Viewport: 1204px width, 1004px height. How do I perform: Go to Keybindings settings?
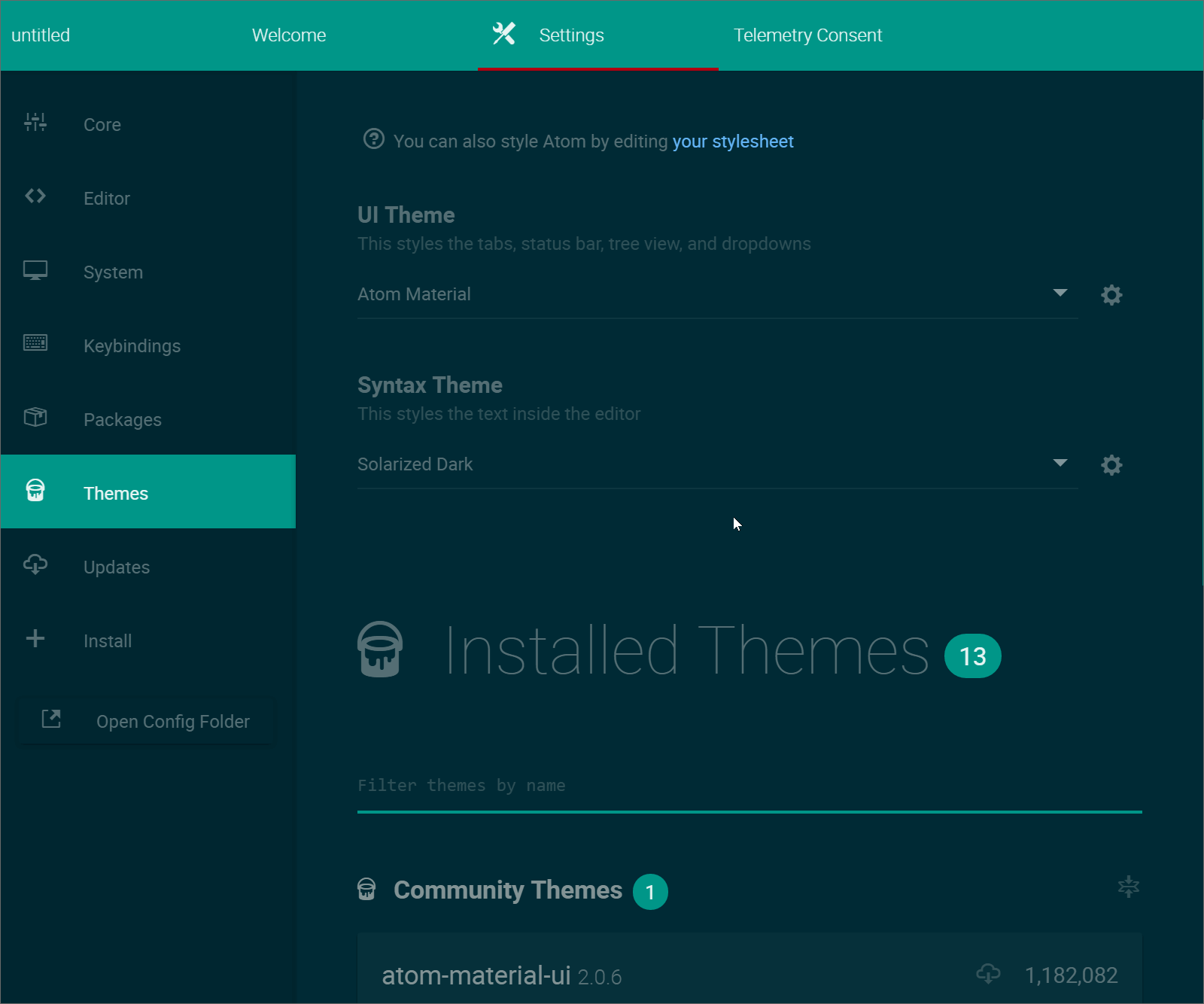pos(148,345)
